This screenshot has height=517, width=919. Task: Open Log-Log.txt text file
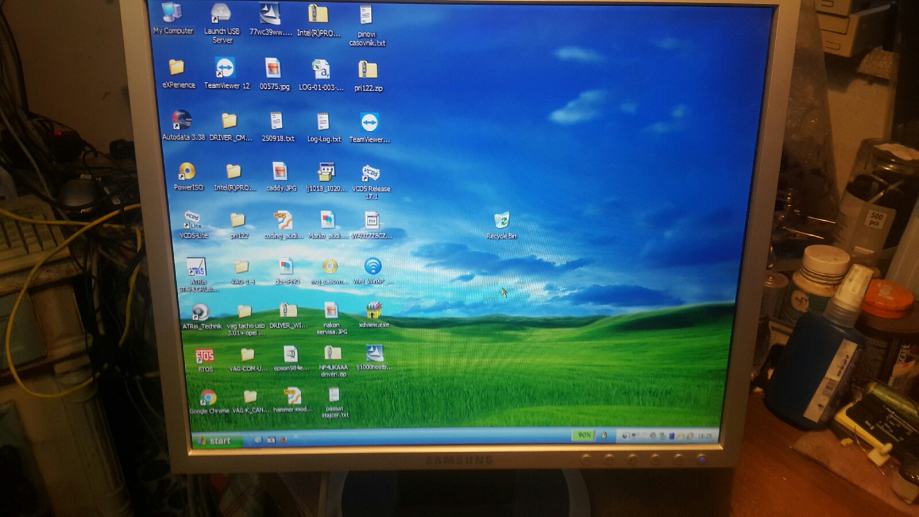pyautogui.click(x=324, y=128)
